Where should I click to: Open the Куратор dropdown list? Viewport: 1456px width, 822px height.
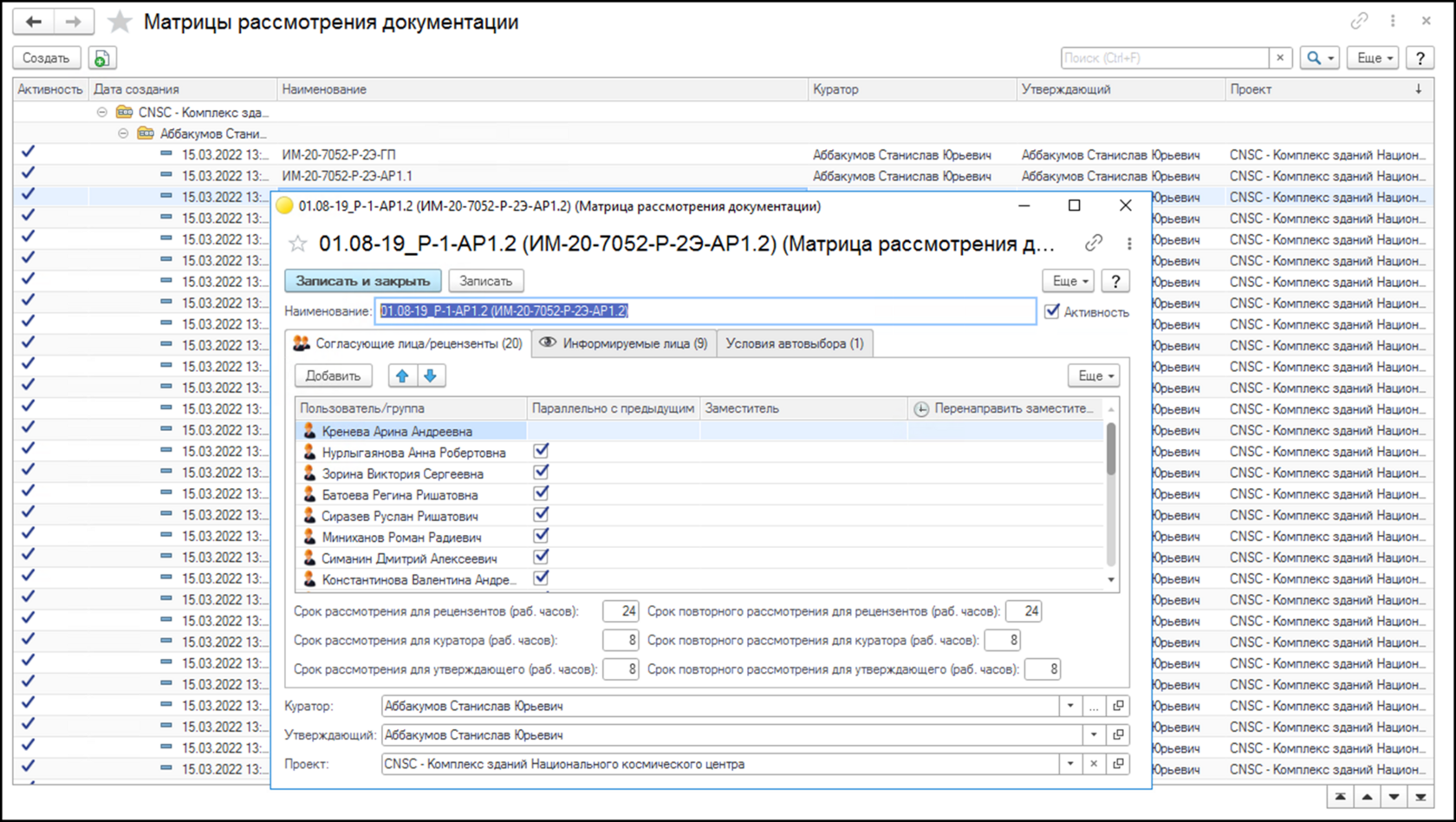[x=1070, y=706]
